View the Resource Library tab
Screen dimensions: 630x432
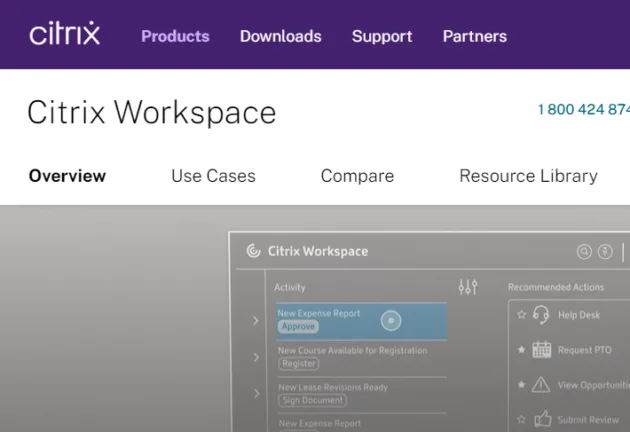click(x=528, y=176)
